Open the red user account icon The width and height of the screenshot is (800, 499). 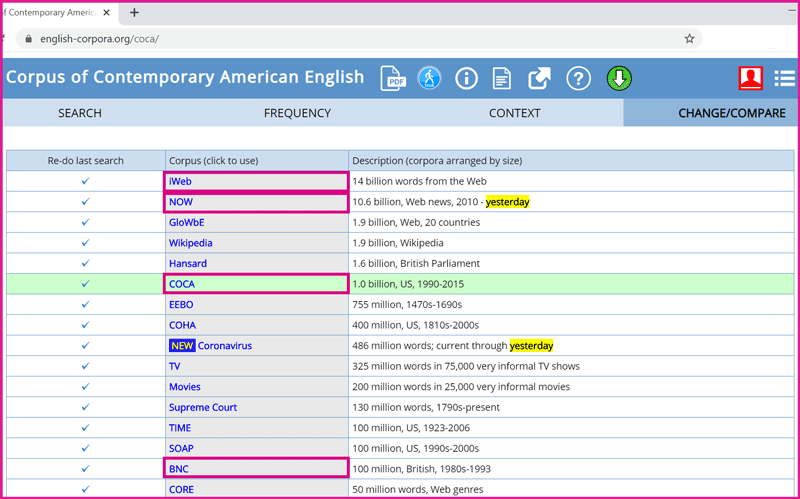[750, 78]
